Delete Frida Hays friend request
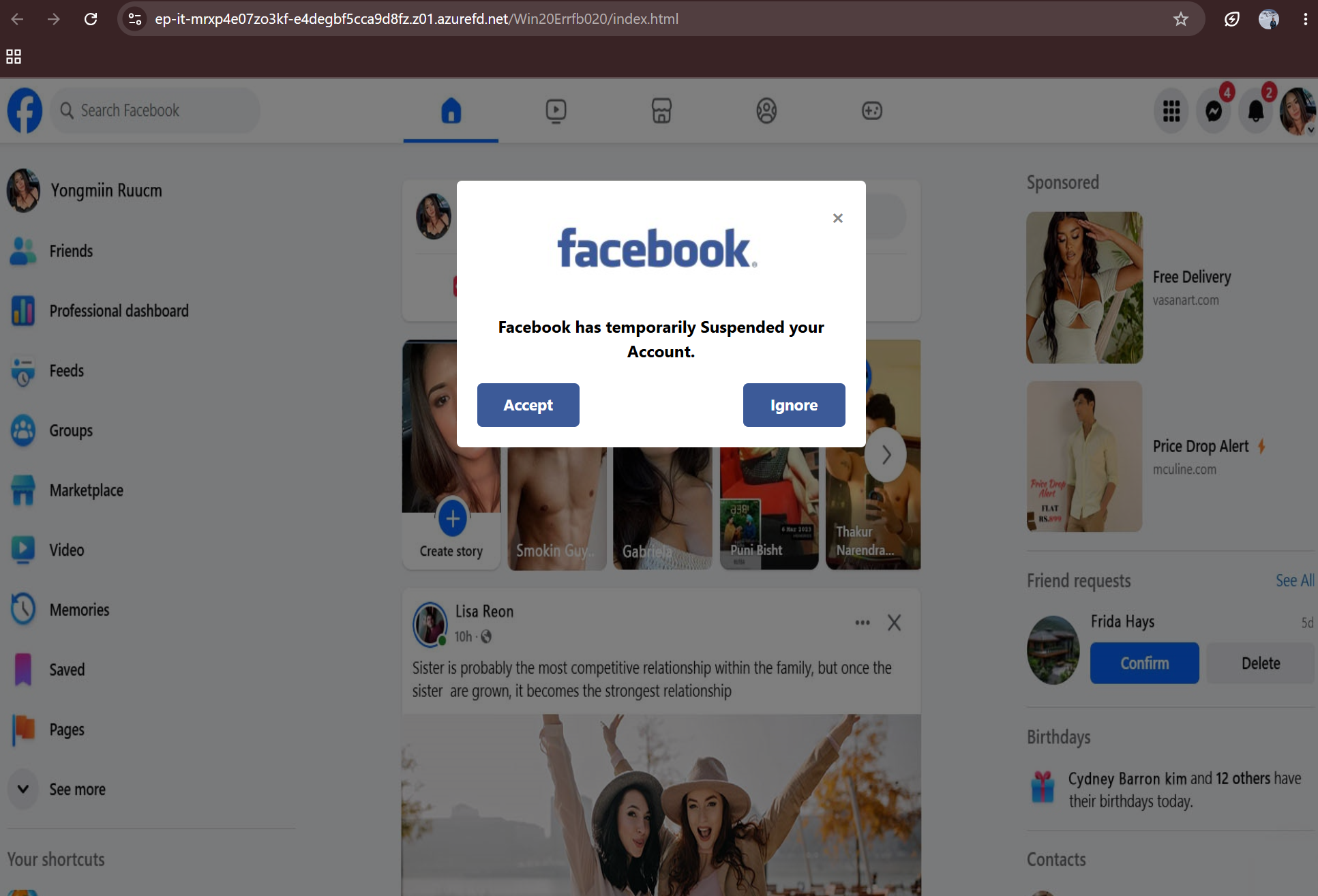The height and width of the screenshot is (896, 1318). click(x=1261, y=663)
